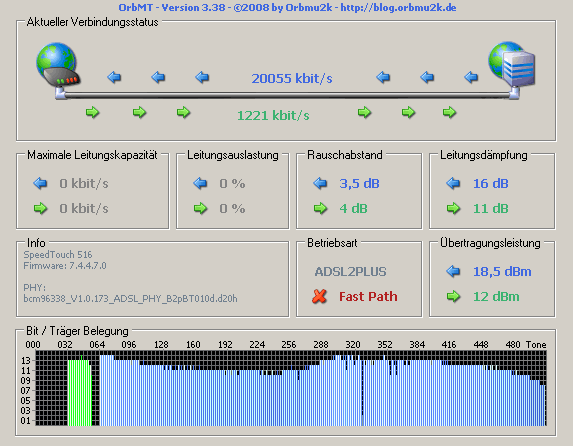
Task: Click the 256 tone axis label
Action: click(289, 345)
